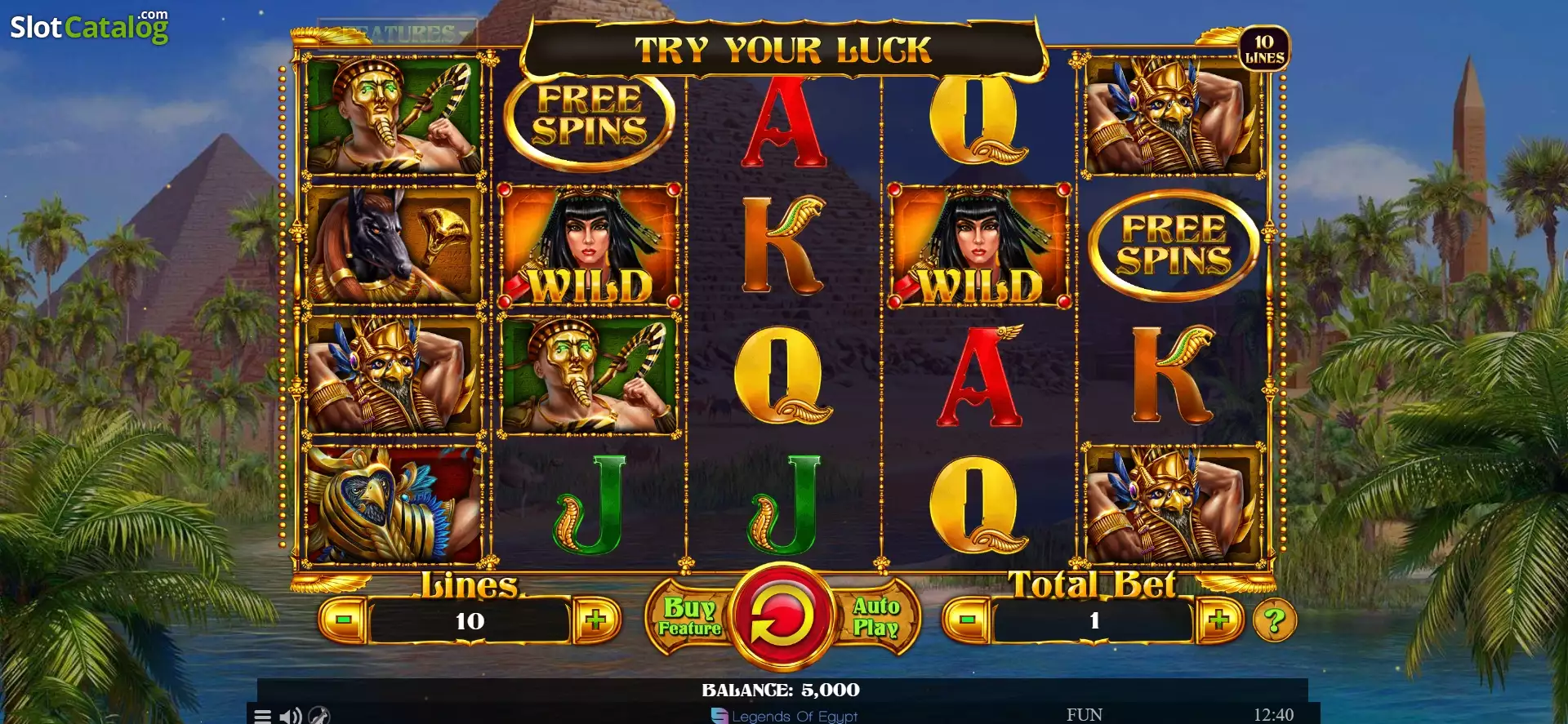This screenshot has height=724, width=1568.
Task: Open the hamburger menu in bottom bar
Action: click(262, 716)
